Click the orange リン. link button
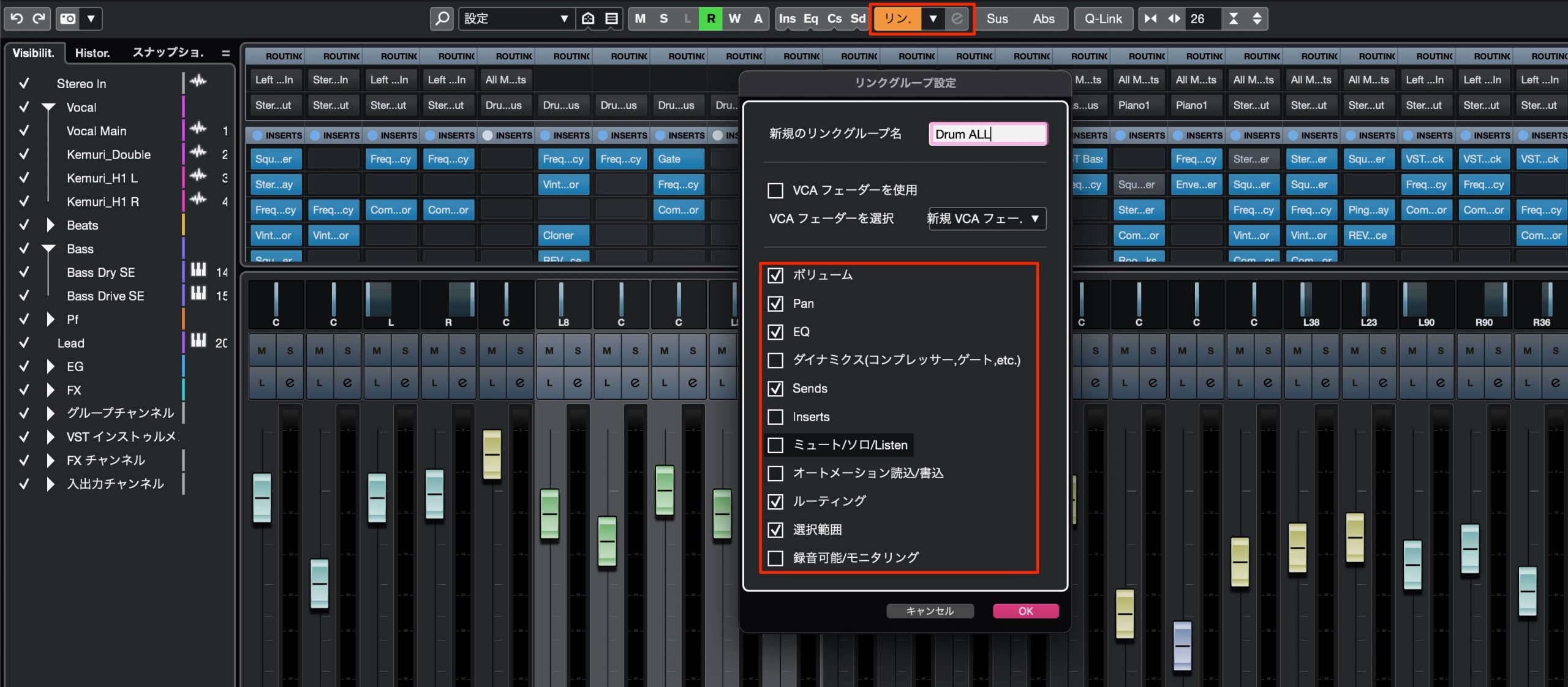 (897, 18)
